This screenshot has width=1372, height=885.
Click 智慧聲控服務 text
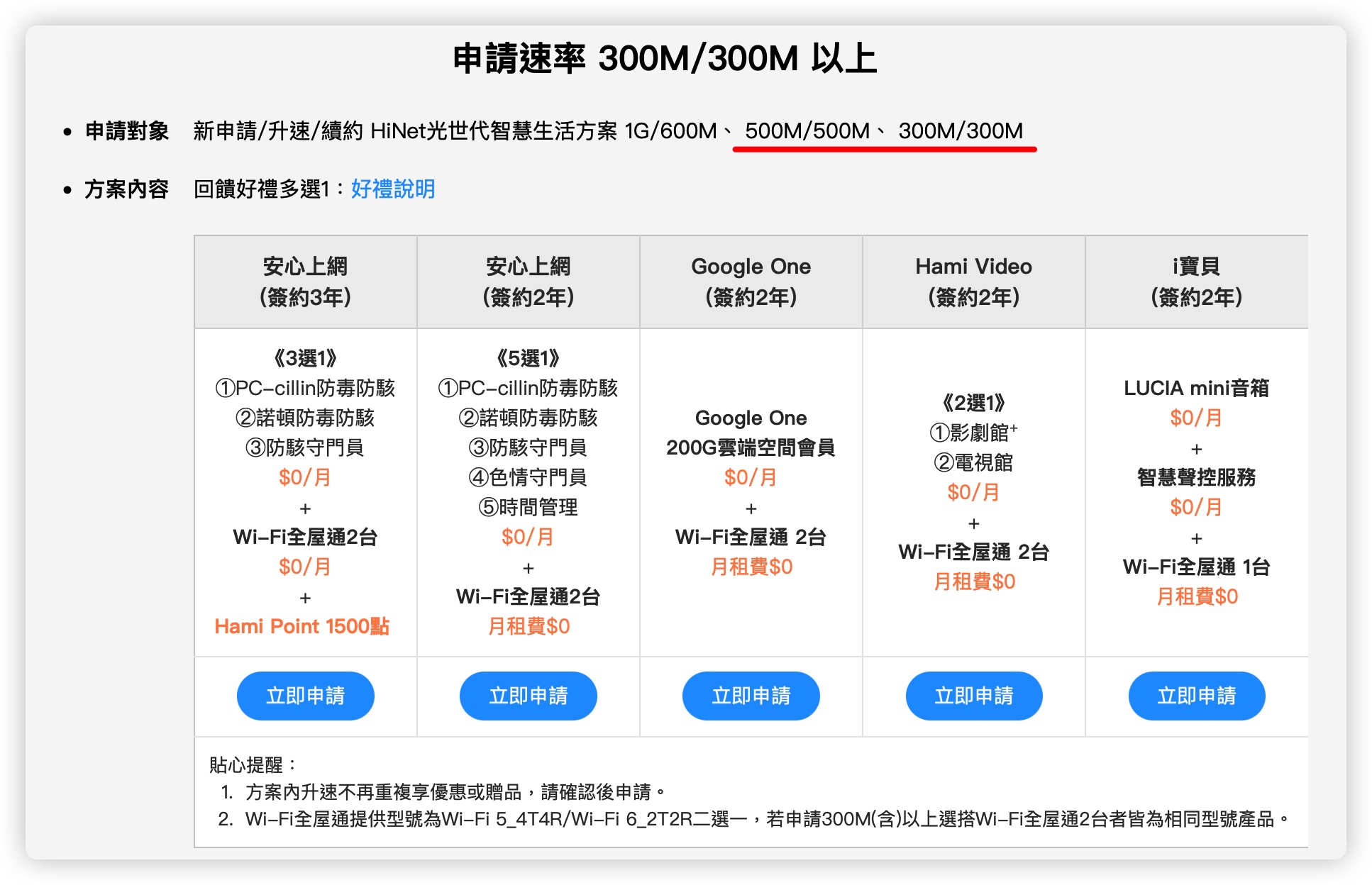click(x=1196, y=477)
